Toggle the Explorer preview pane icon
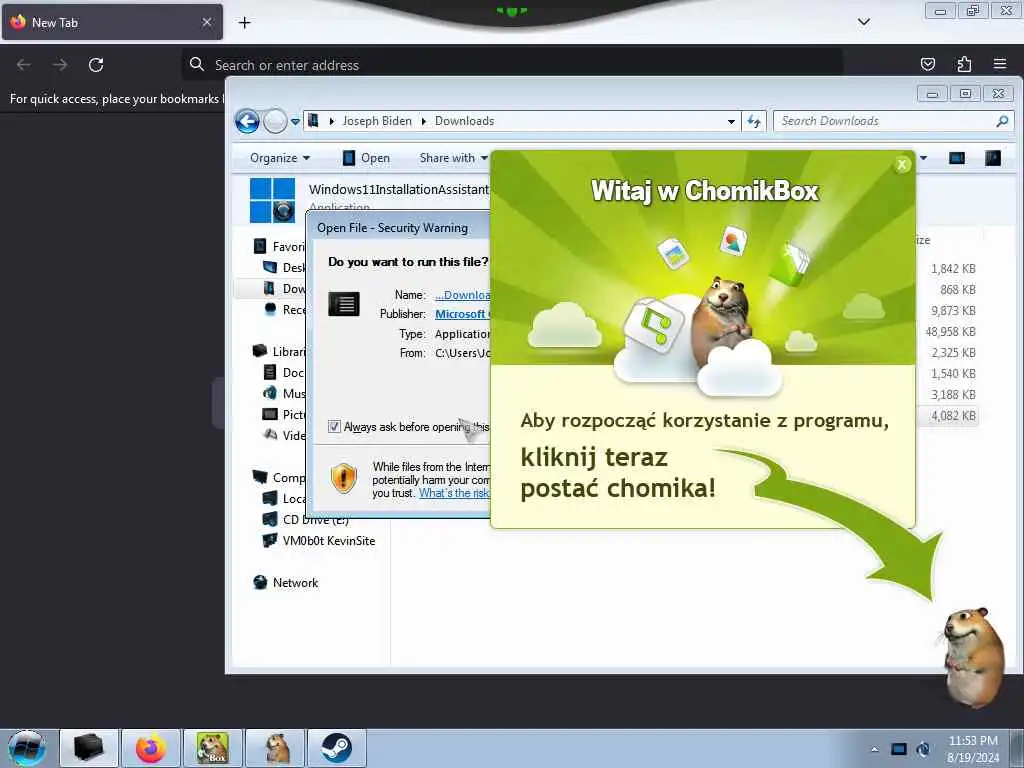The image size is (1024, 768). [957, 158]
